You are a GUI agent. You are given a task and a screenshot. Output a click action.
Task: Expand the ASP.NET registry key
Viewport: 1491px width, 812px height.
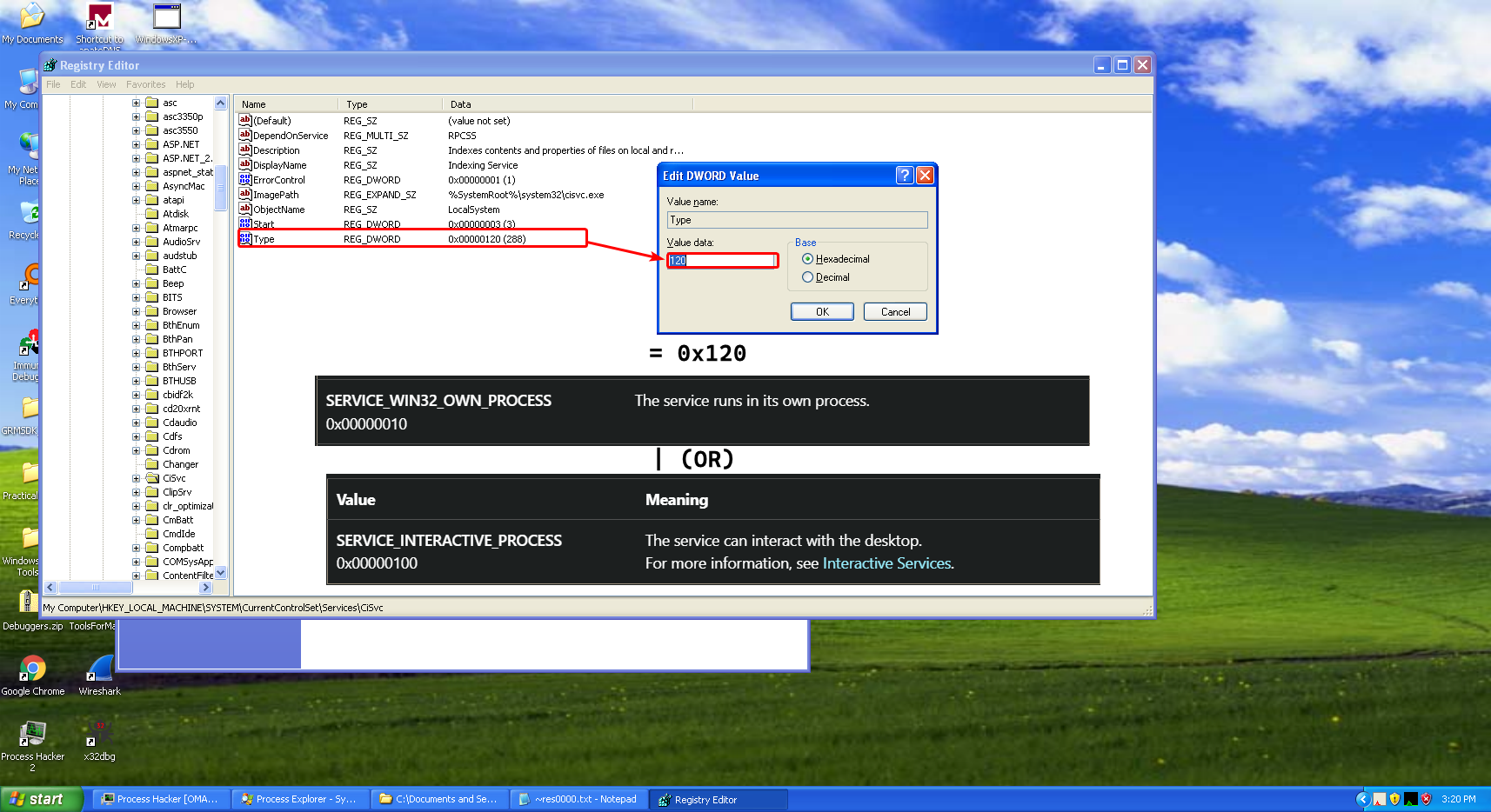[136, 144]
